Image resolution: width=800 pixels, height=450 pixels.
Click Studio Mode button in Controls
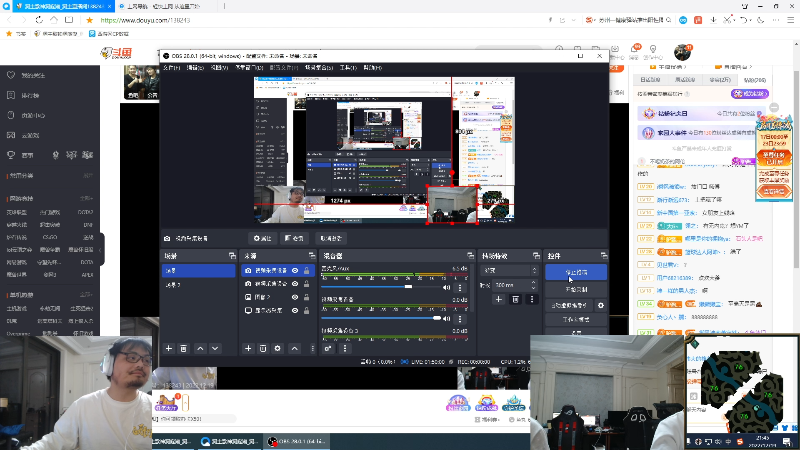576,319
